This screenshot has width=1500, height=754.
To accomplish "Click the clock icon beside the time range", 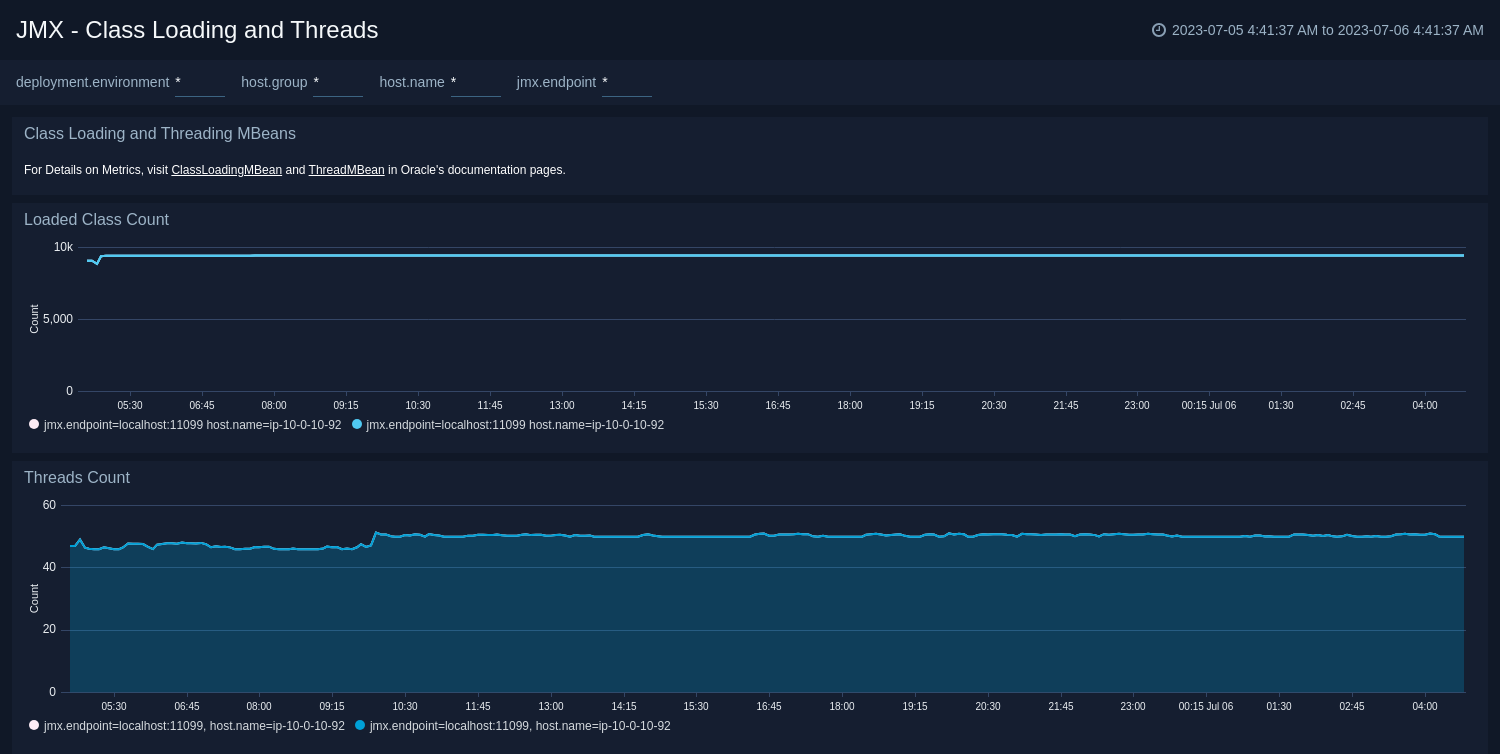I will point(1159,30).
